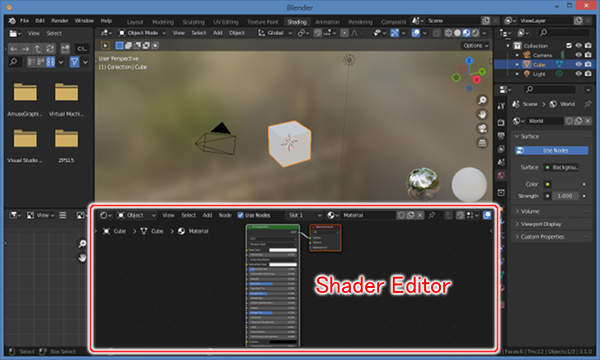Click the viewport zoom magnifier icon
Screen dimensions: 600x360
[x=482, y=100]
